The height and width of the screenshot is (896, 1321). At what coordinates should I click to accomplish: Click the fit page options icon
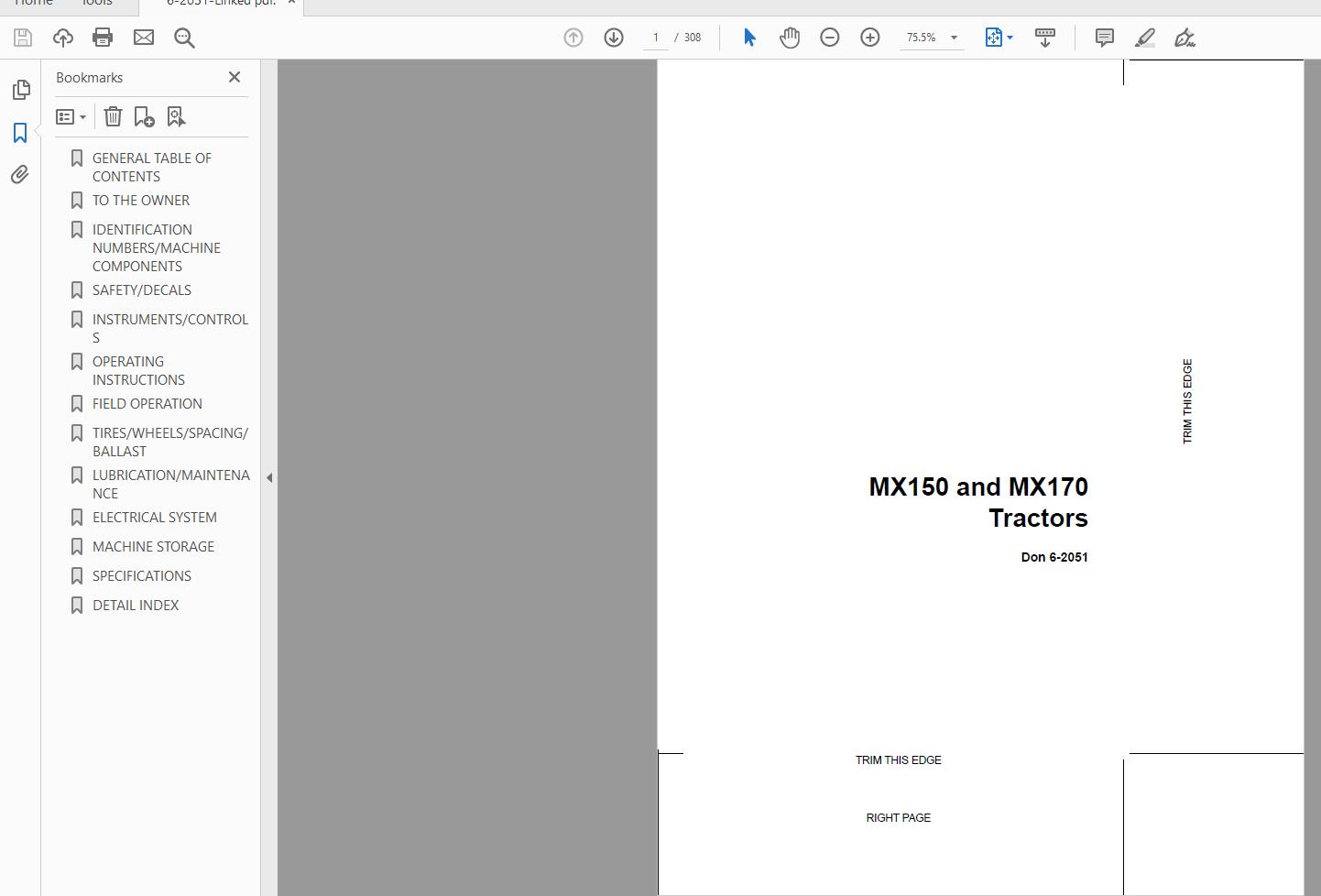993,38
